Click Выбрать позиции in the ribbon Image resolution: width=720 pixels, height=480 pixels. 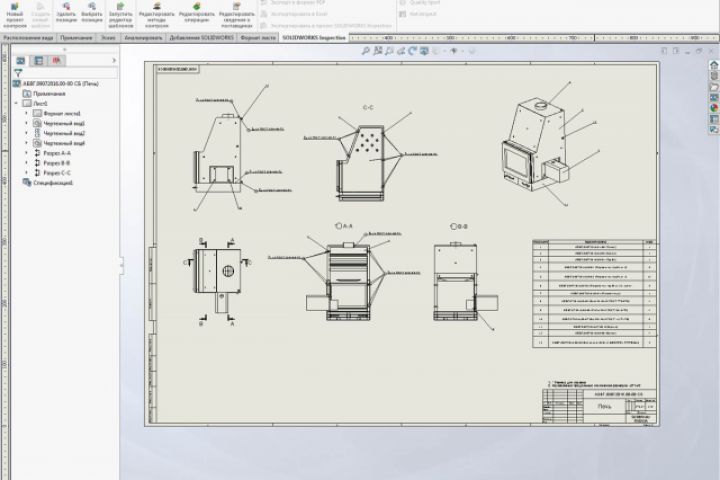92,12
